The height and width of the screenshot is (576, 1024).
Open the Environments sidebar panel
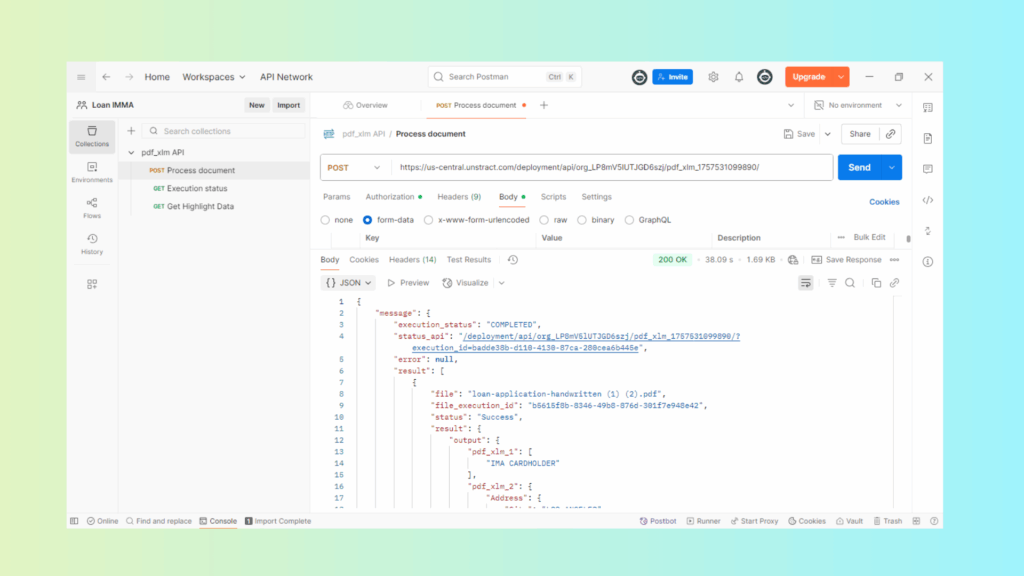tap(92, 172)
